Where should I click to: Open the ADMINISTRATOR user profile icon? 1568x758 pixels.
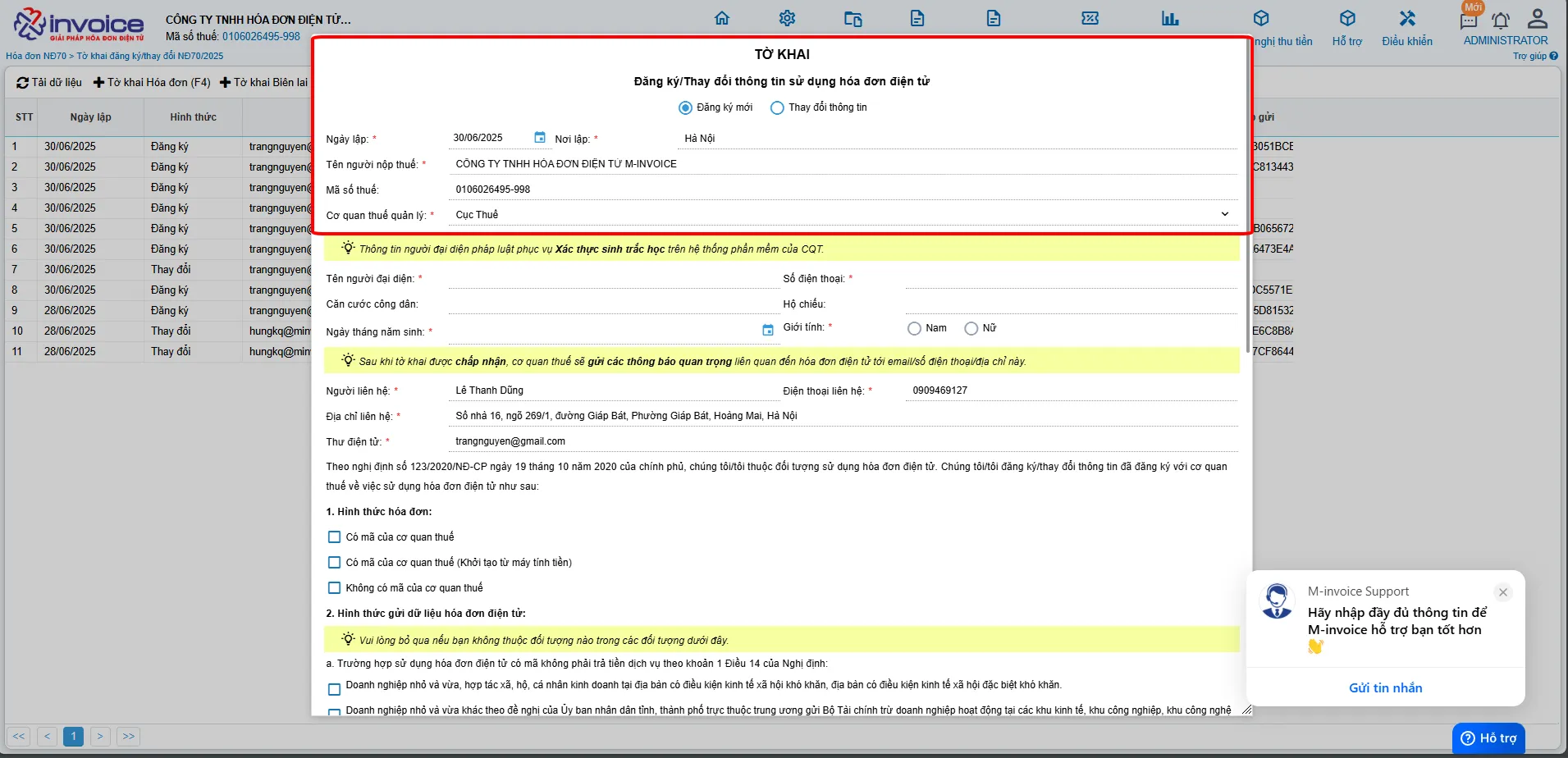pos(1538,18)
